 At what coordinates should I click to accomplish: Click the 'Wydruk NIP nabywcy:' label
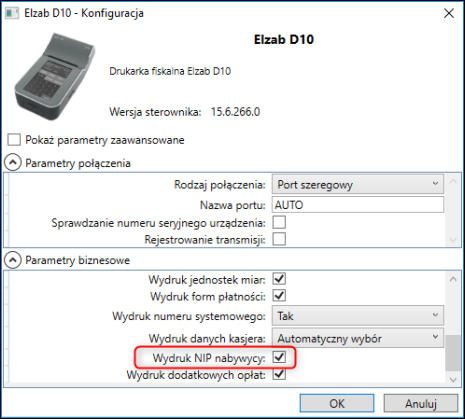pyautogui.click(x=209, y=358)
